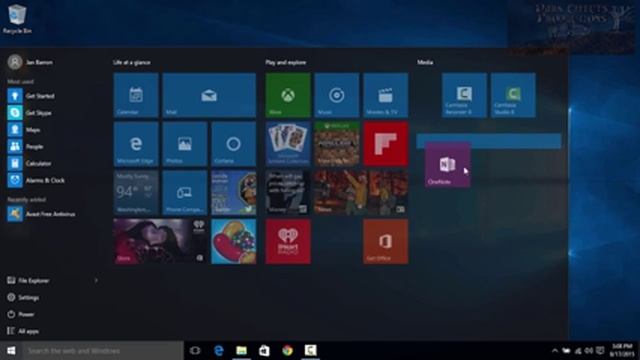
Task: Open the volume control in tray
Action: (589, 351)
